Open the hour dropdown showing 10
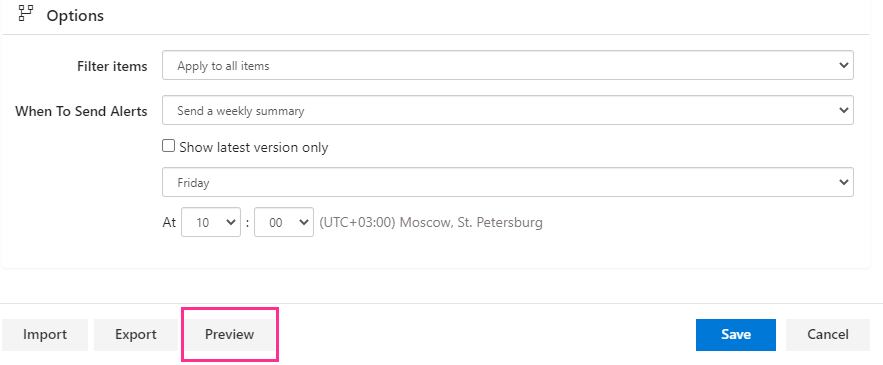 211,222
